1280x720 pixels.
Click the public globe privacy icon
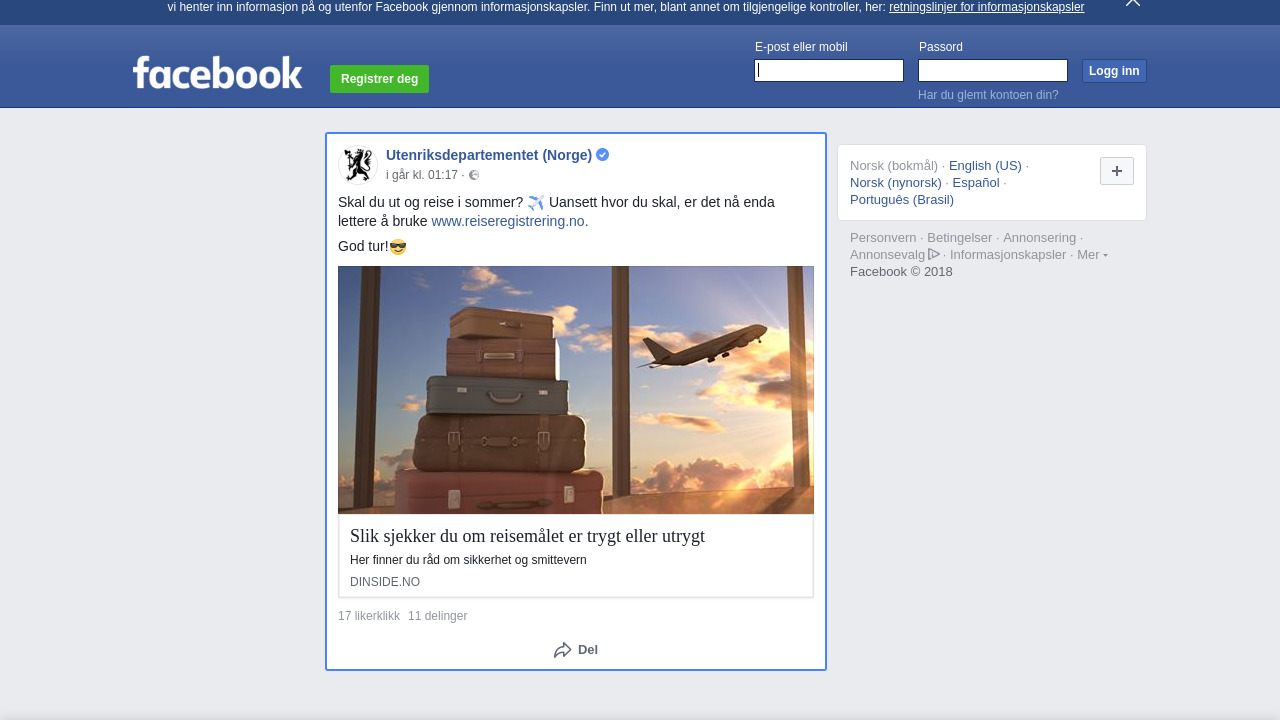tap(474, 175)
